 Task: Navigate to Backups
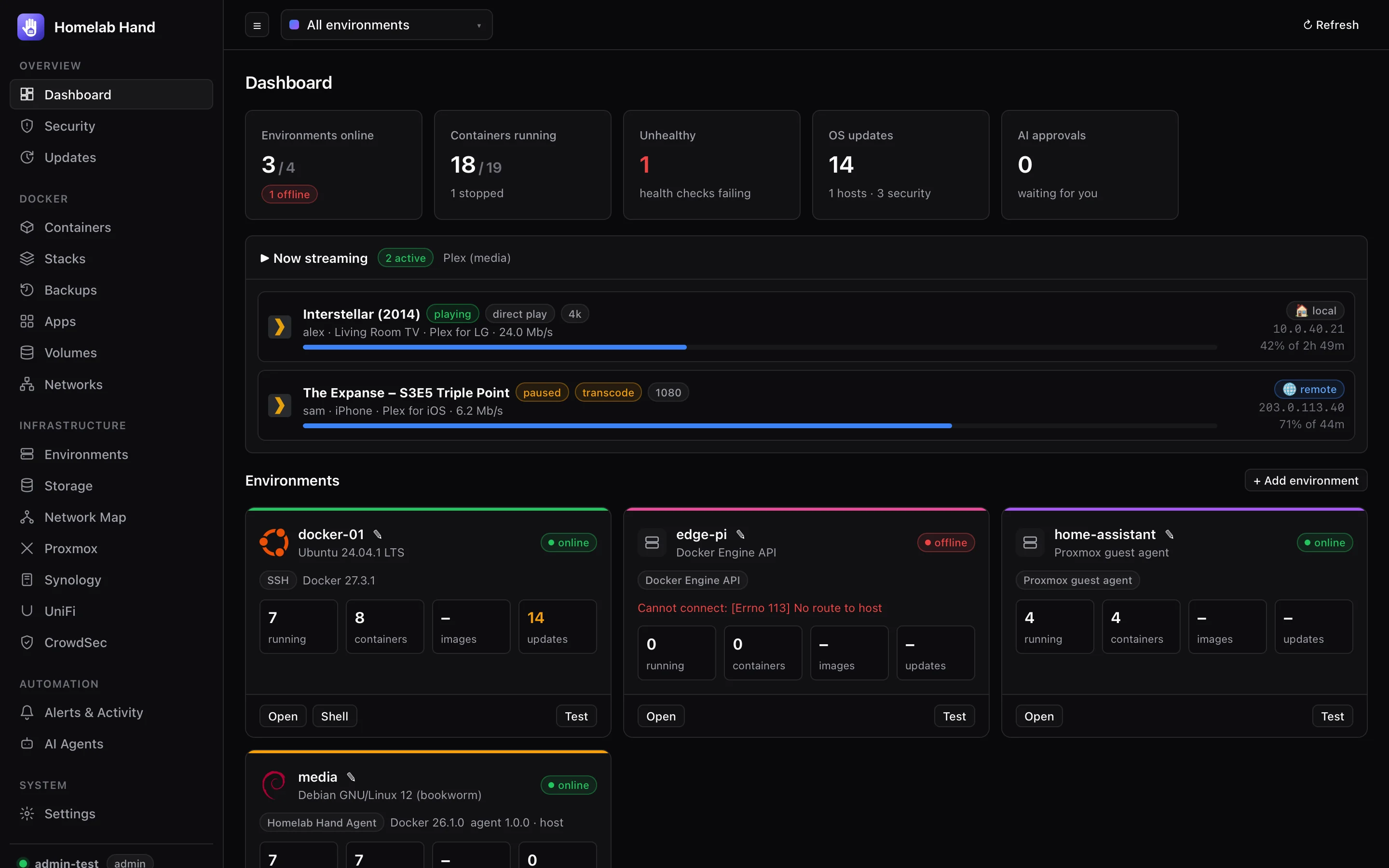coord(111,290)
